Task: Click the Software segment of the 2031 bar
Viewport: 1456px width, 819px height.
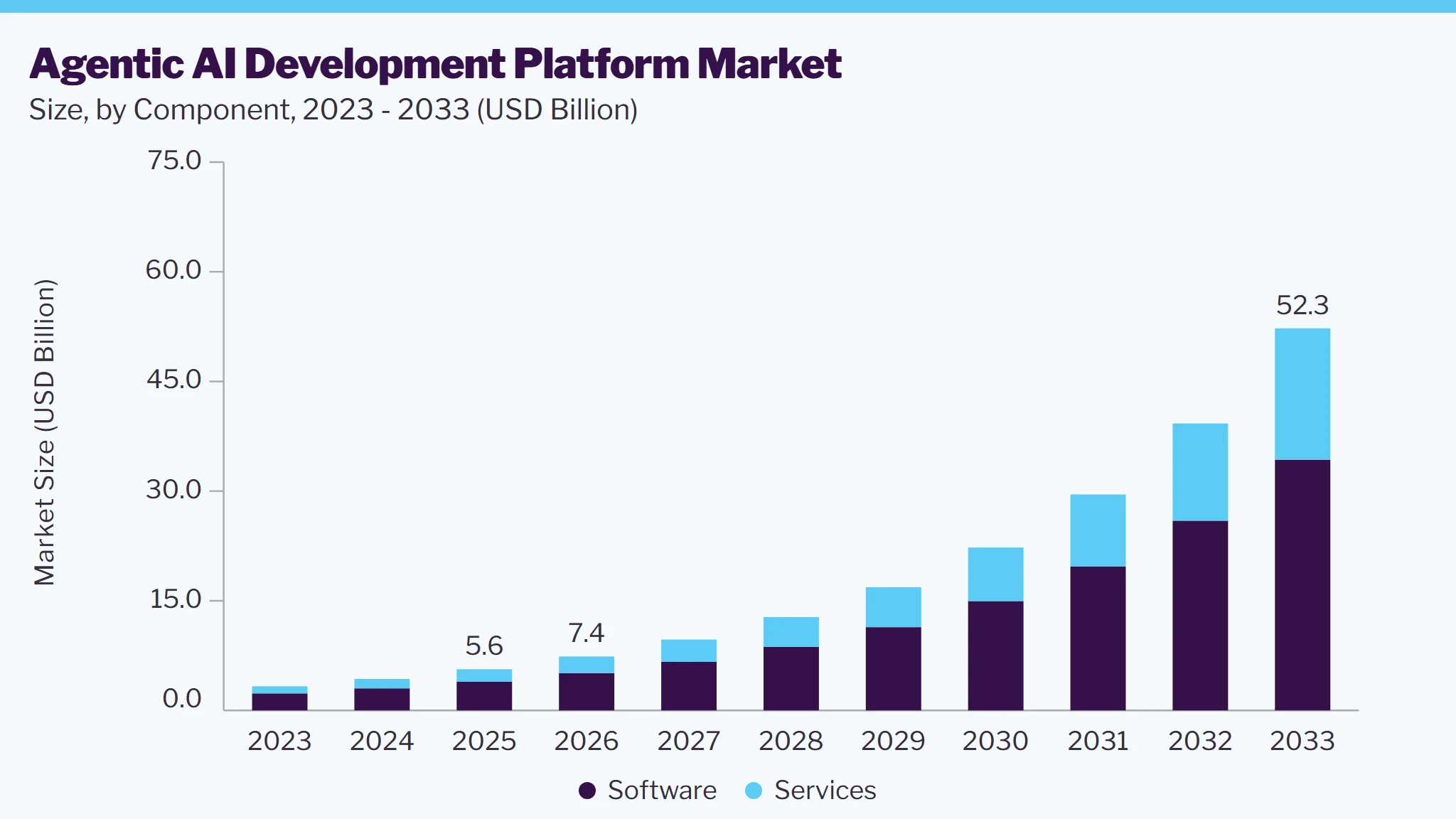Action: 1098,638
